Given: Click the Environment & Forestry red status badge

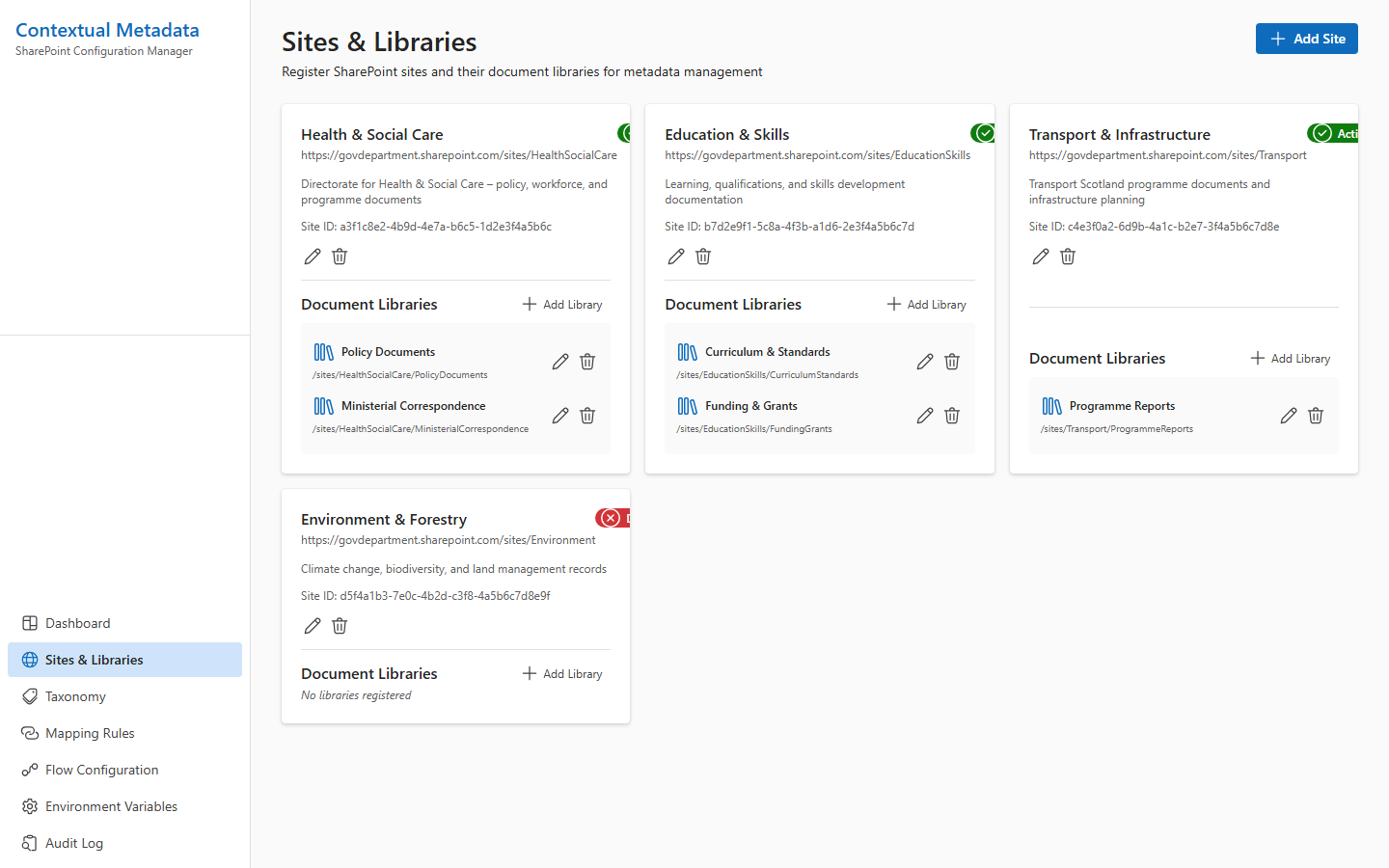Looking at the screenshot, I should click(613, 518).
